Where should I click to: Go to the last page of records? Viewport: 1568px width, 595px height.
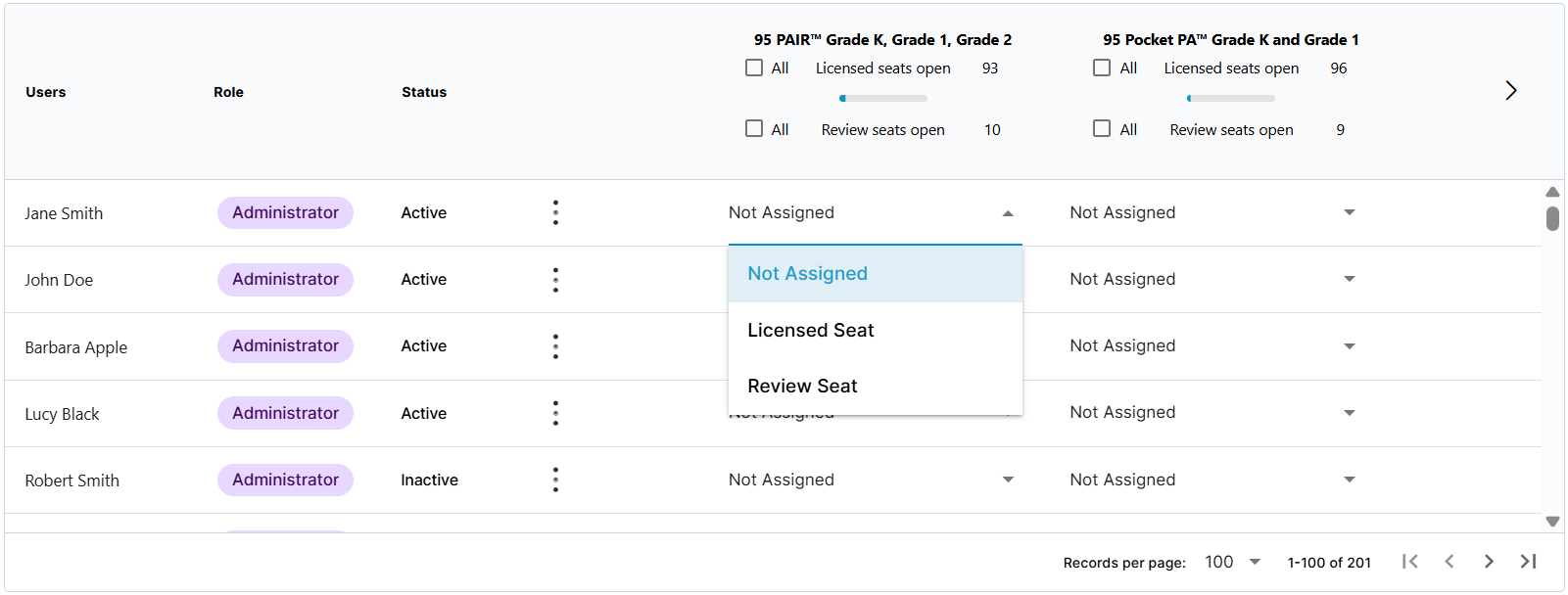[x=1528, y=561]
